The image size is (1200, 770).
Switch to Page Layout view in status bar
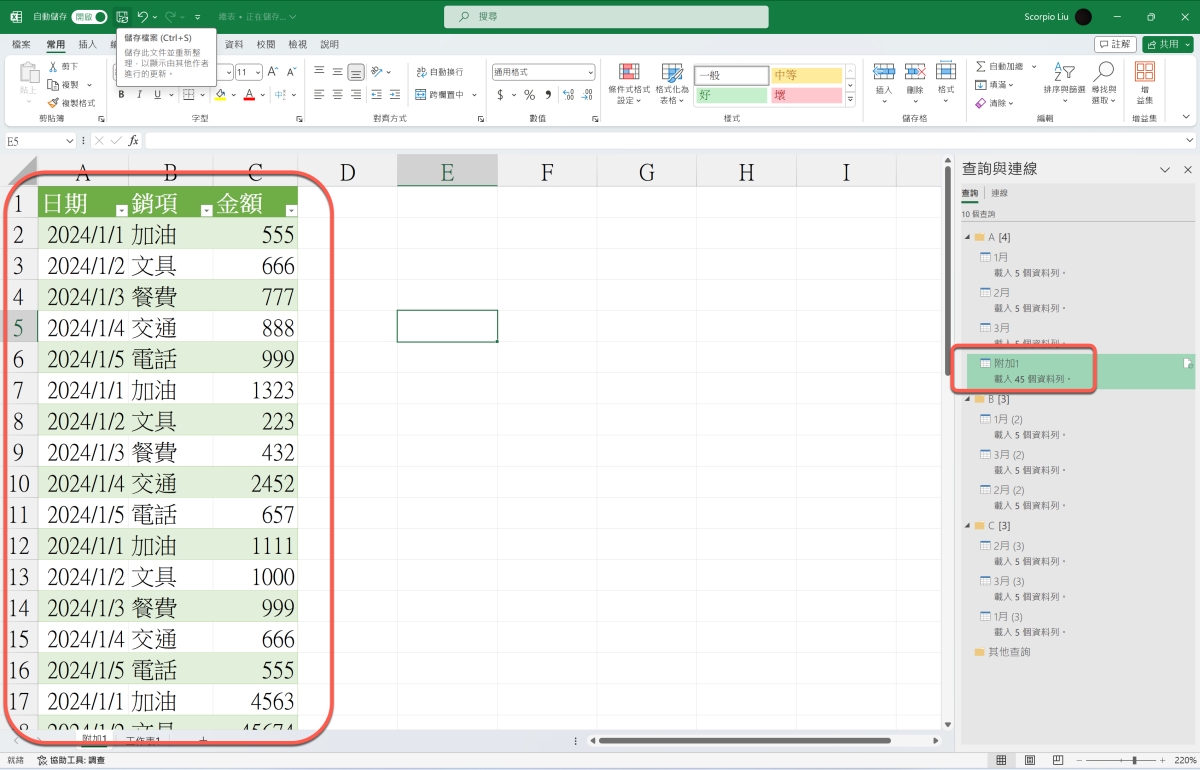(x=1030, y=761)
